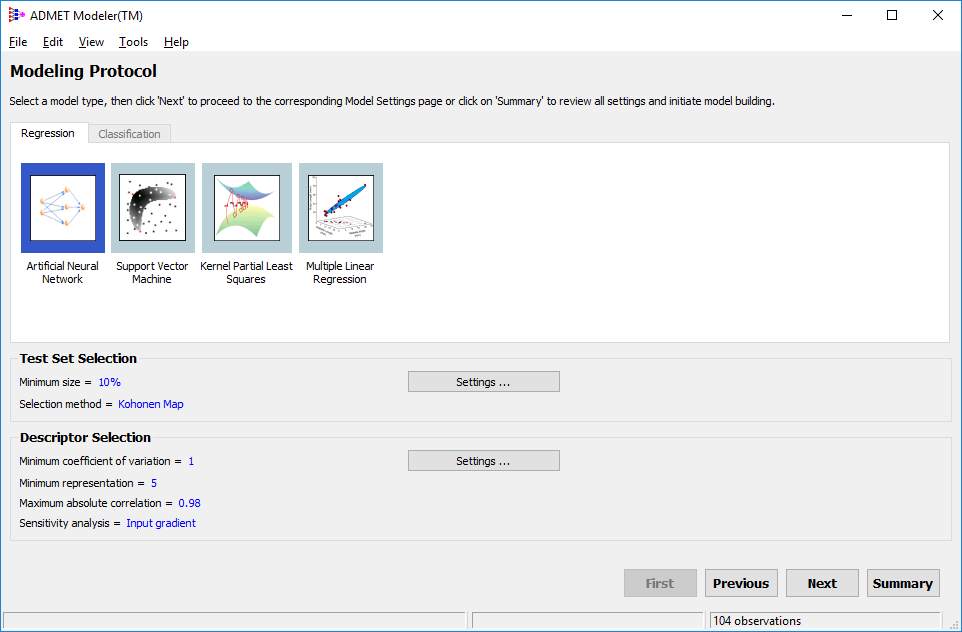The width and height of the screenshot is (962, 632).
Task: Open the File menu
Action: [x=18, y=42]
